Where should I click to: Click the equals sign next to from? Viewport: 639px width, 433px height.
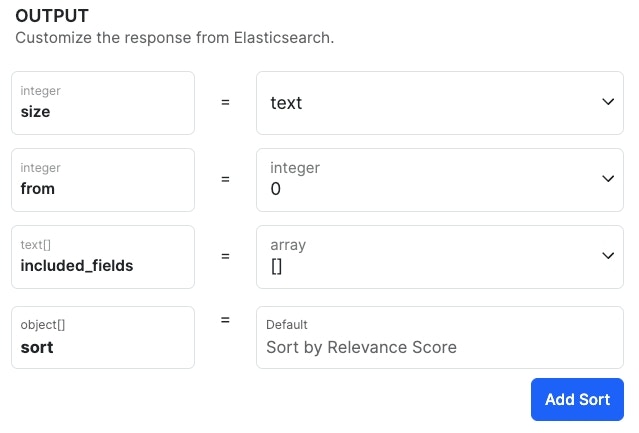(225, 179)
